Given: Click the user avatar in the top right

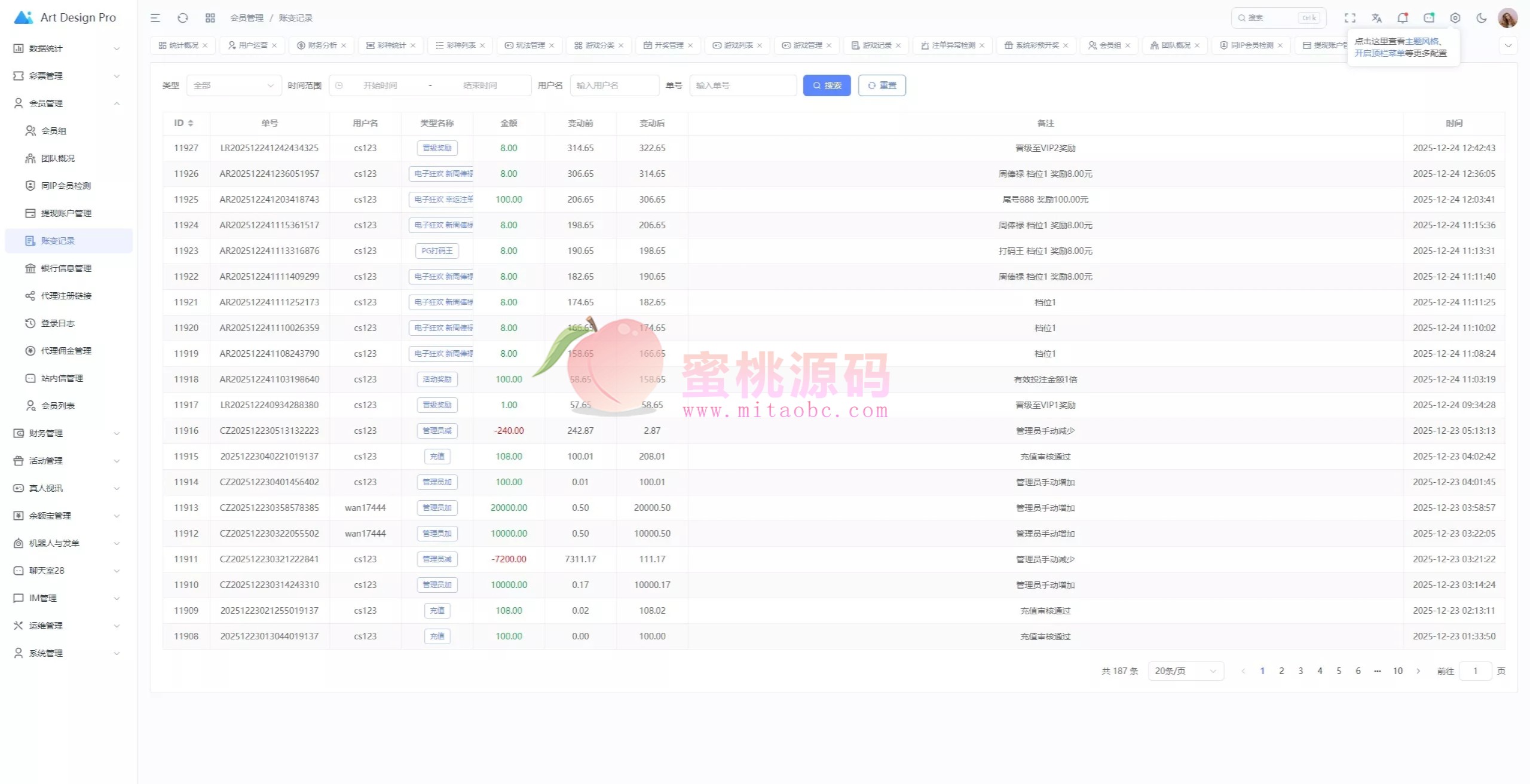Looking at the screenshot, I should tap(1507, 18).
